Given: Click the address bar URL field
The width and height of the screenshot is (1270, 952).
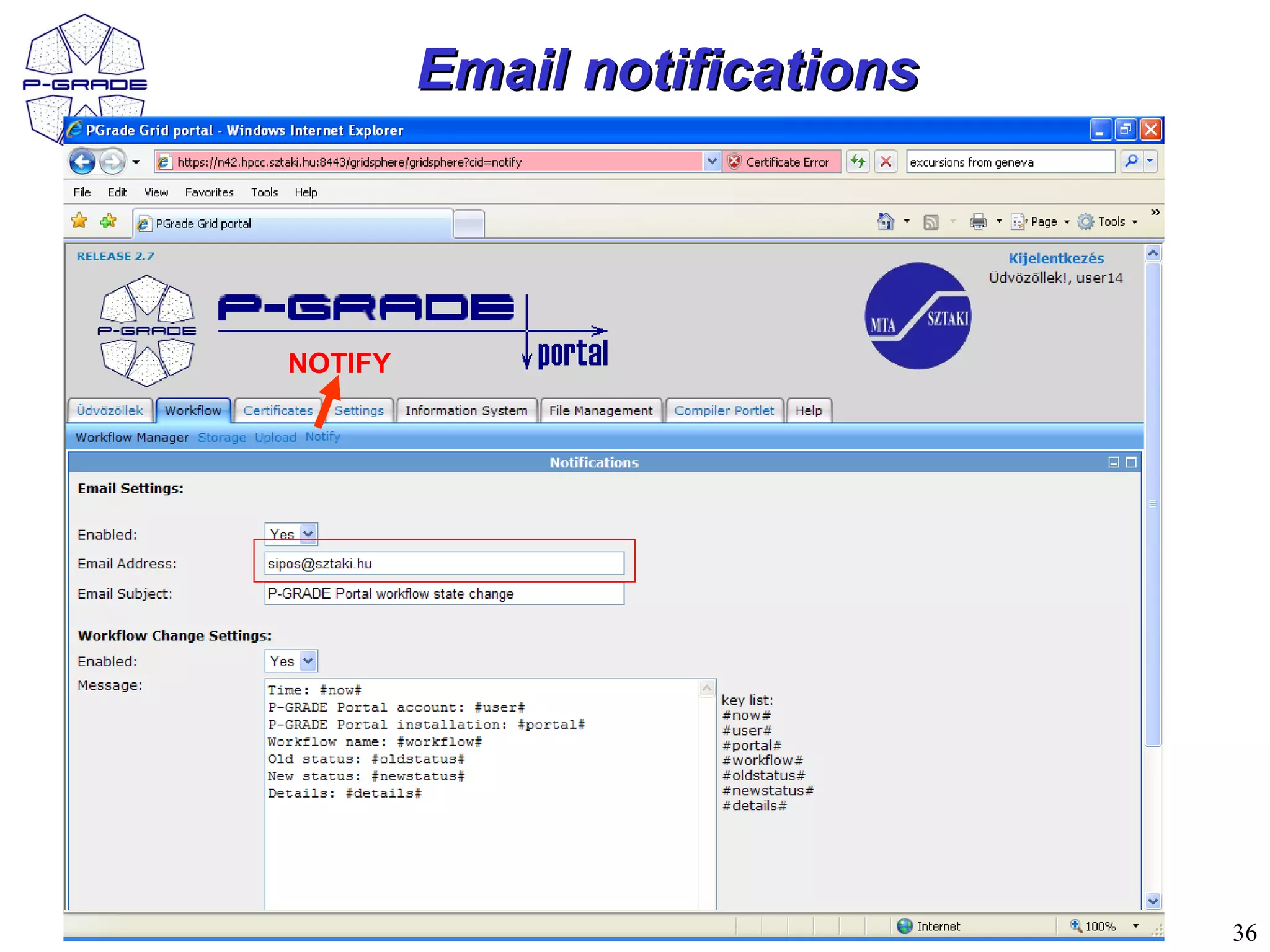Looking at the screenshot, I should pos(429,162).
